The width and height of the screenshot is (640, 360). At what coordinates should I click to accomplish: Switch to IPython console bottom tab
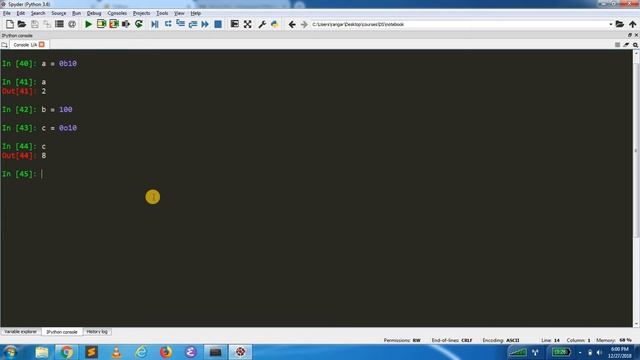click(62, 332)
